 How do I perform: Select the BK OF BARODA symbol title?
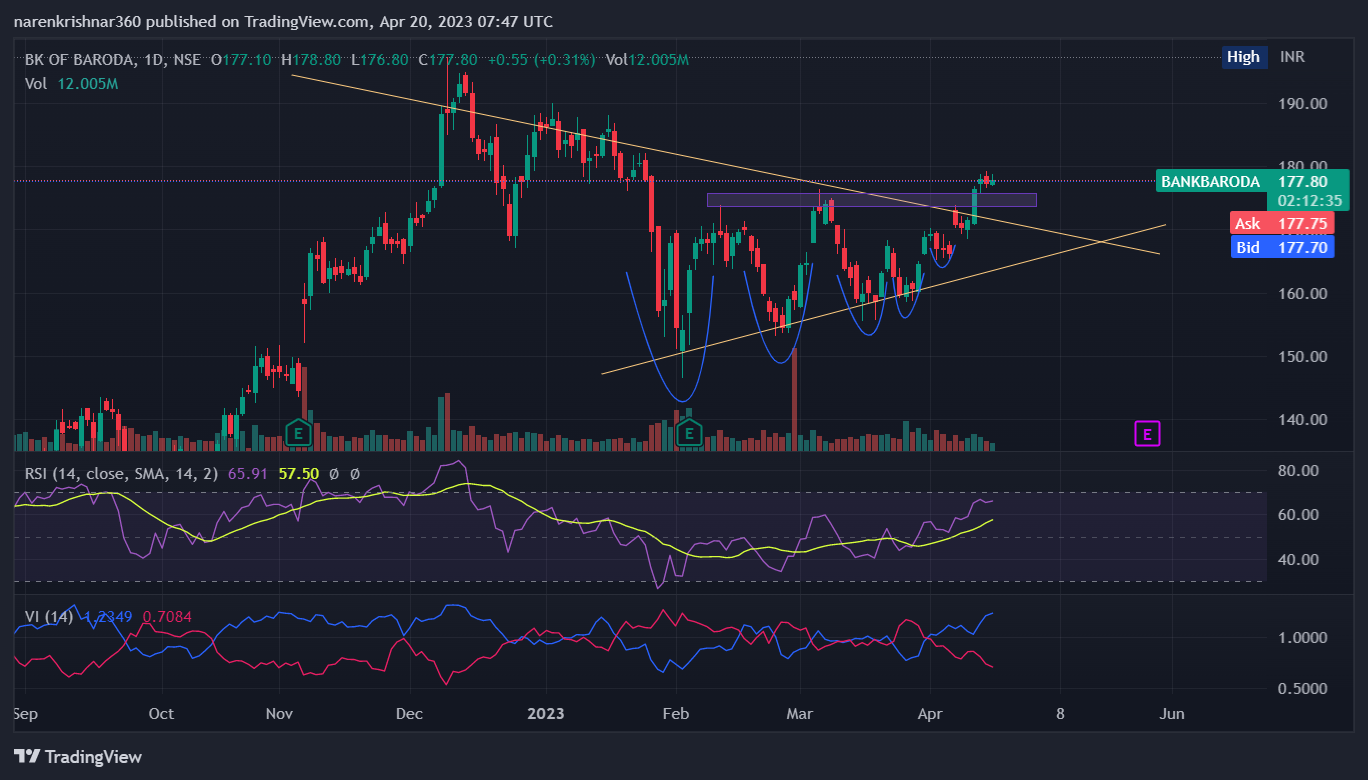coord(80,60)
